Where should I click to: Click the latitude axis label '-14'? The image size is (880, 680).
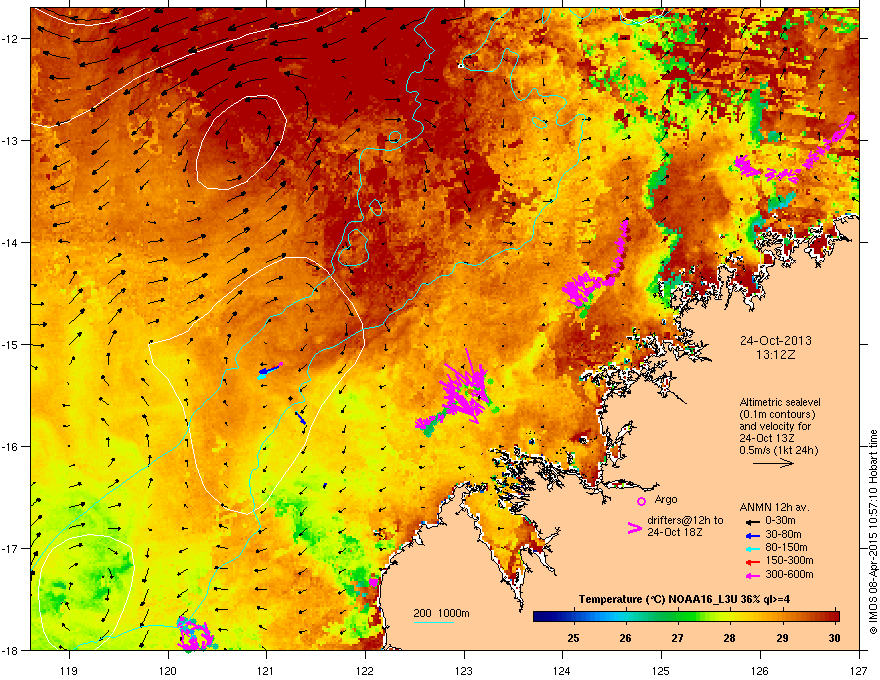coord(11,242)
